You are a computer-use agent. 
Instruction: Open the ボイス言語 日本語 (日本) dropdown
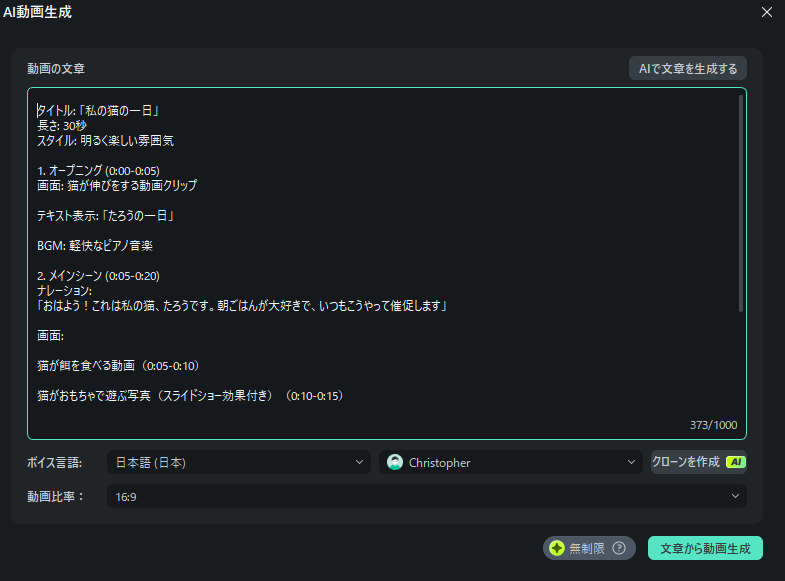[x=239, y=462]
